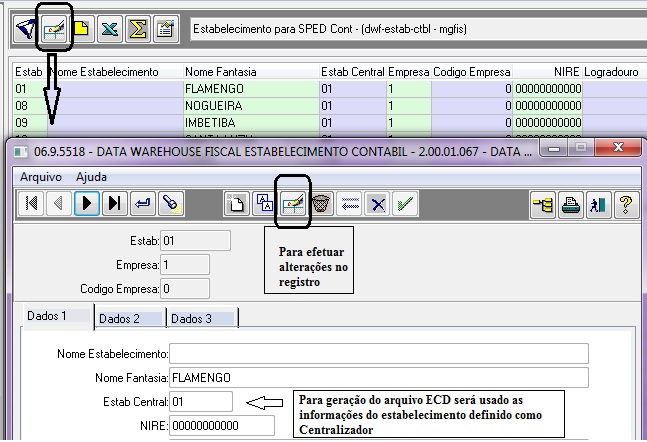
Task: Confirm changes with green checkmark icon
Action: click(405, 203)
